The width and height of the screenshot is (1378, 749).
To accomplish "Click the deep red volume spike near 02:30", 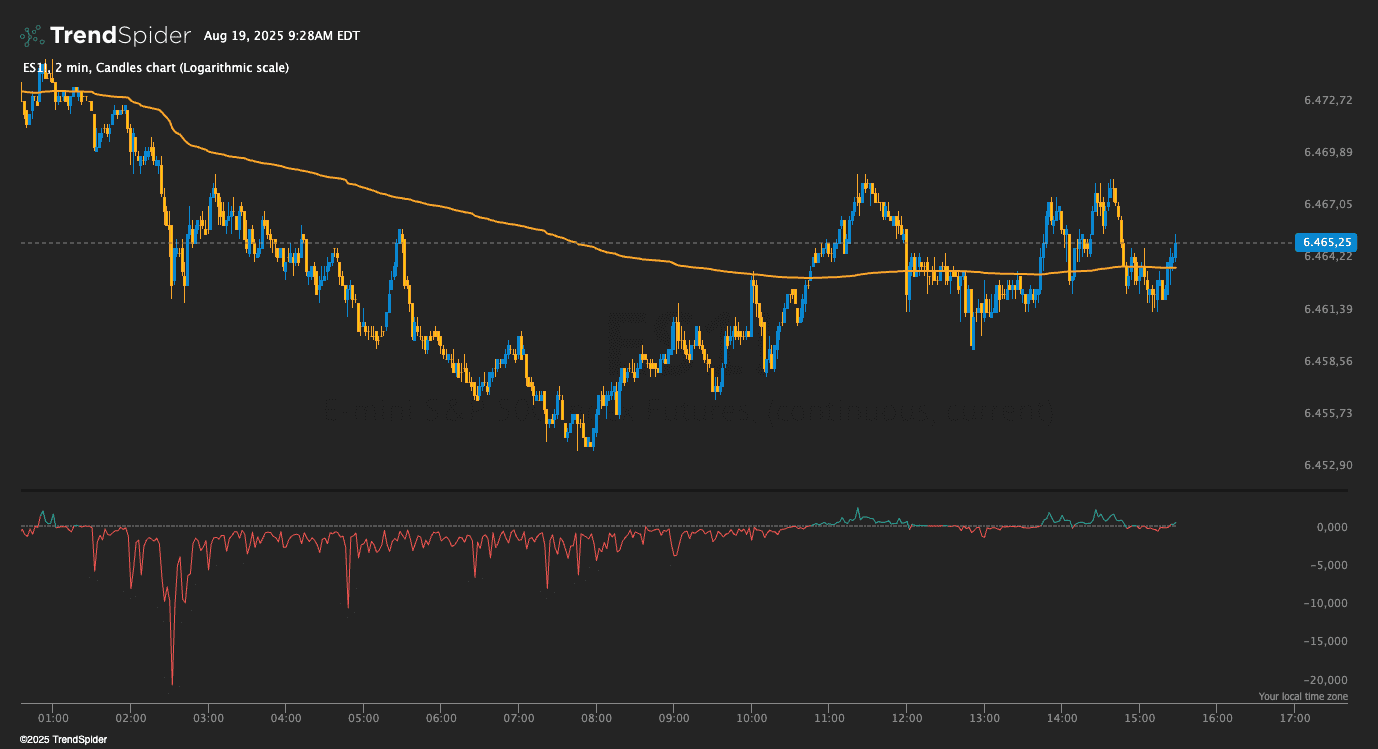I will pos(172,650).
